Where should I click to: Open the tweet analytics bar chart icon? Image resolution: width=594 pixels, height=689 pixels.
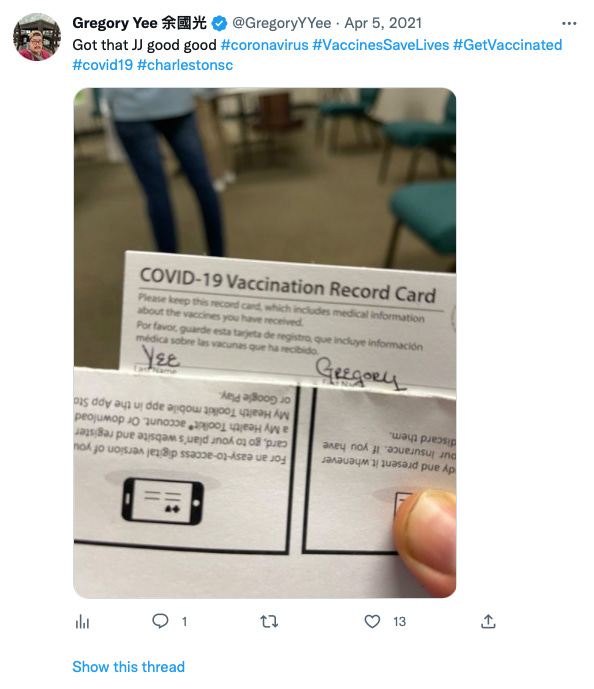[82, 622]
